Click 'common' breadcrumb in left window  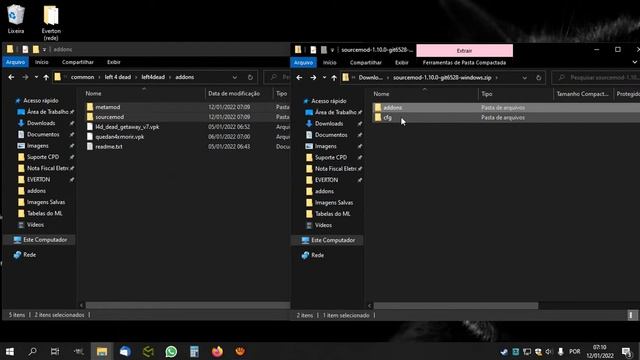tap(82, 77)
